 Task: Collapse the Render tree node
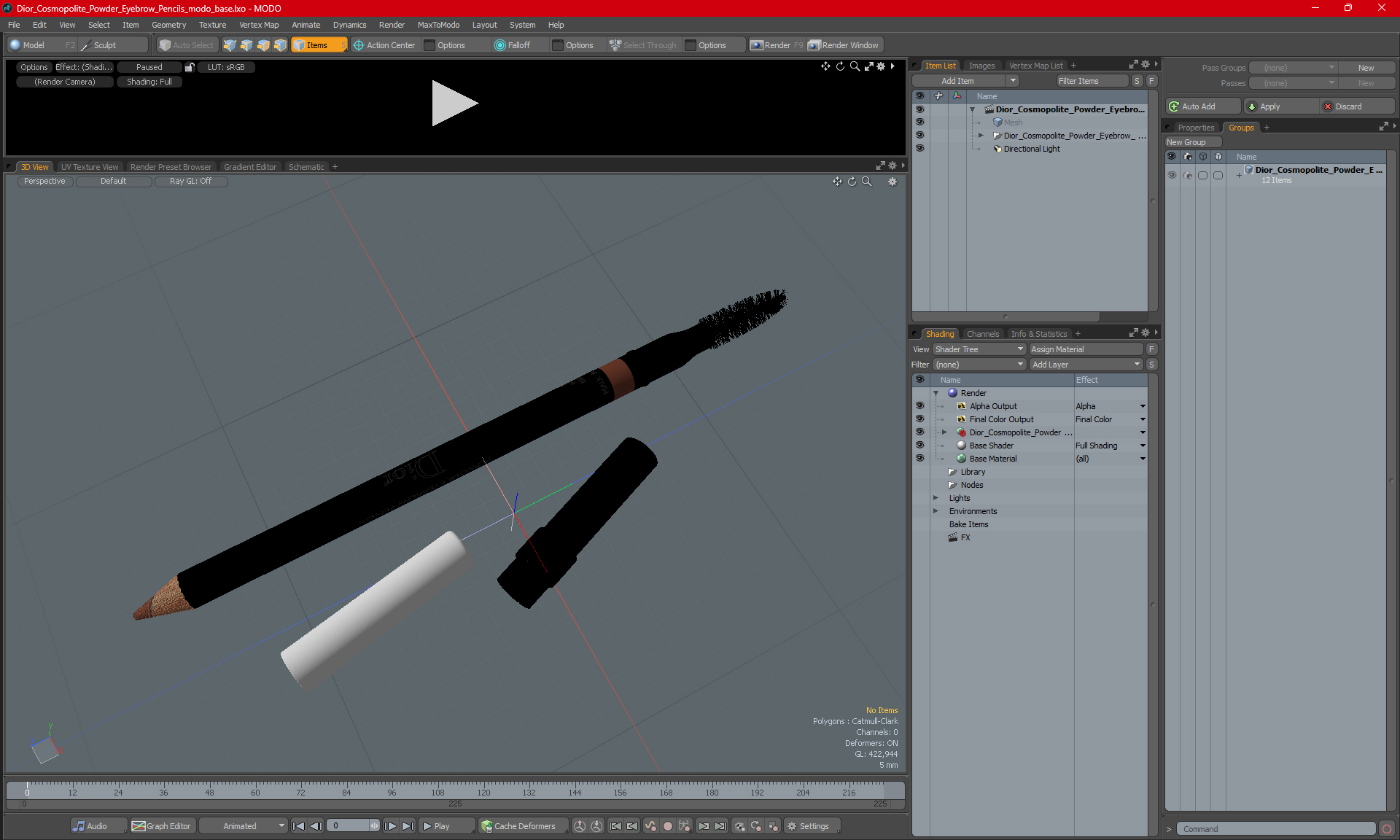pos(936,393)
